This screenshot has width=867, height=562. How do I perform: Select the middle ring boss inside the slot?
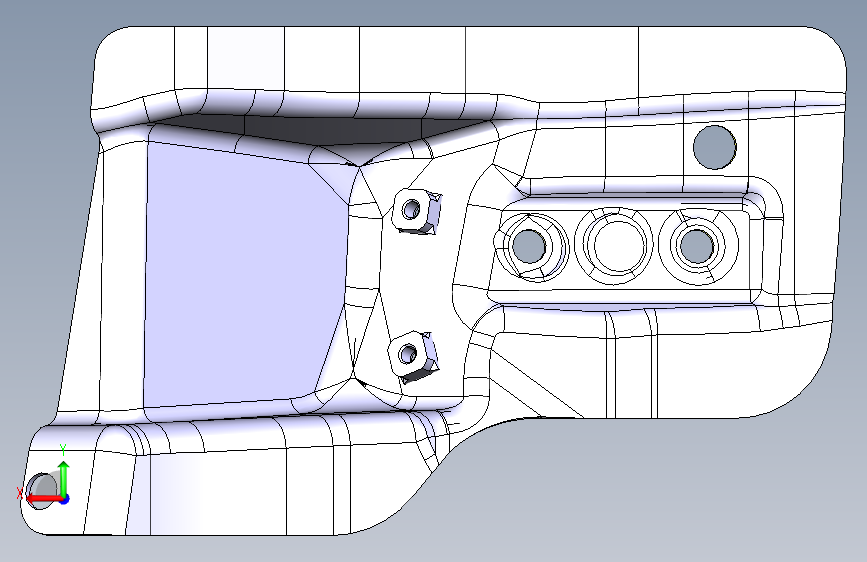[x=614, y=246]
